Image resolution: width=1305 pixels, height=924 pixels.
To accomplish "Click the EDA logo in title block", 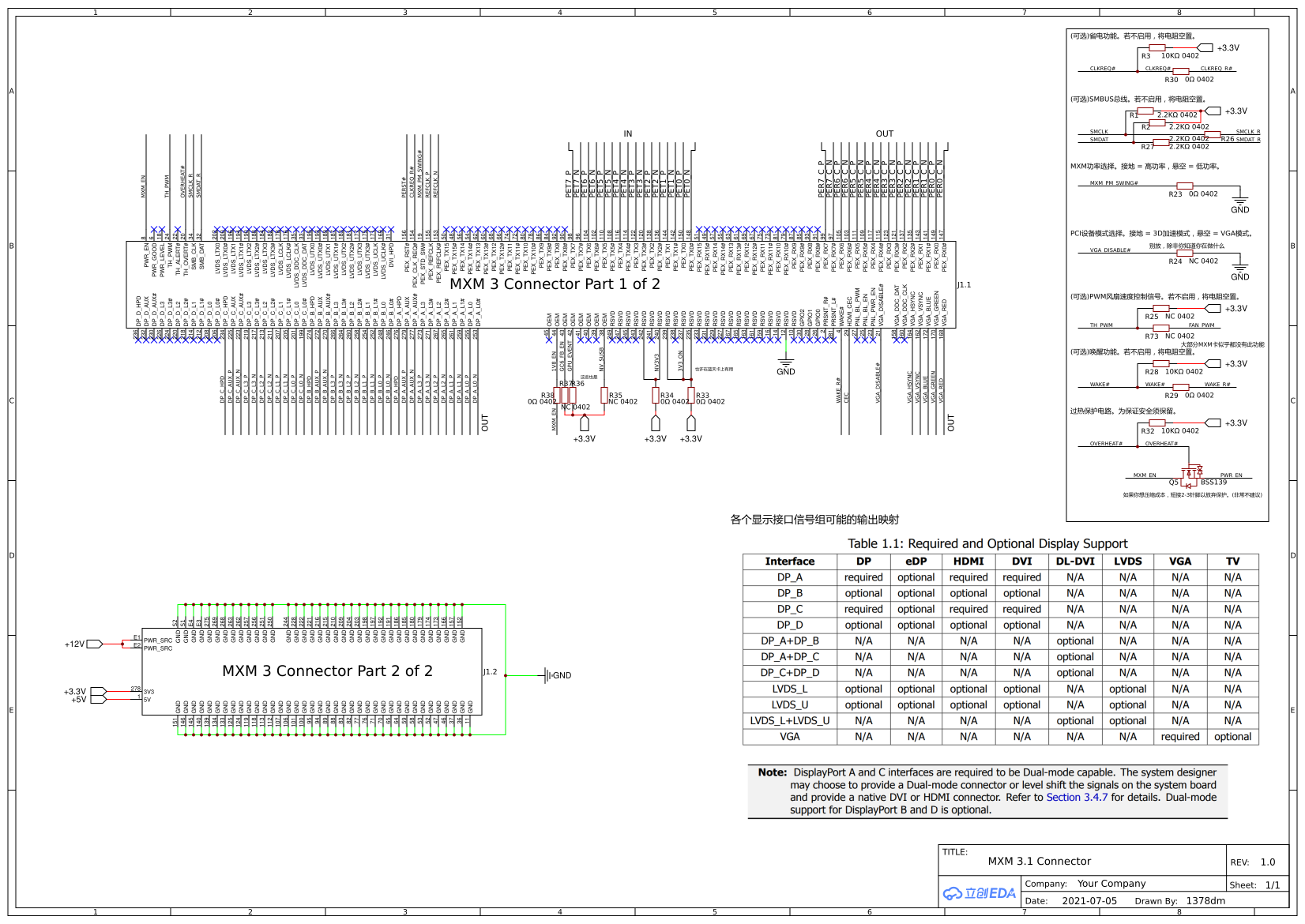I will [x=980, y=893].
